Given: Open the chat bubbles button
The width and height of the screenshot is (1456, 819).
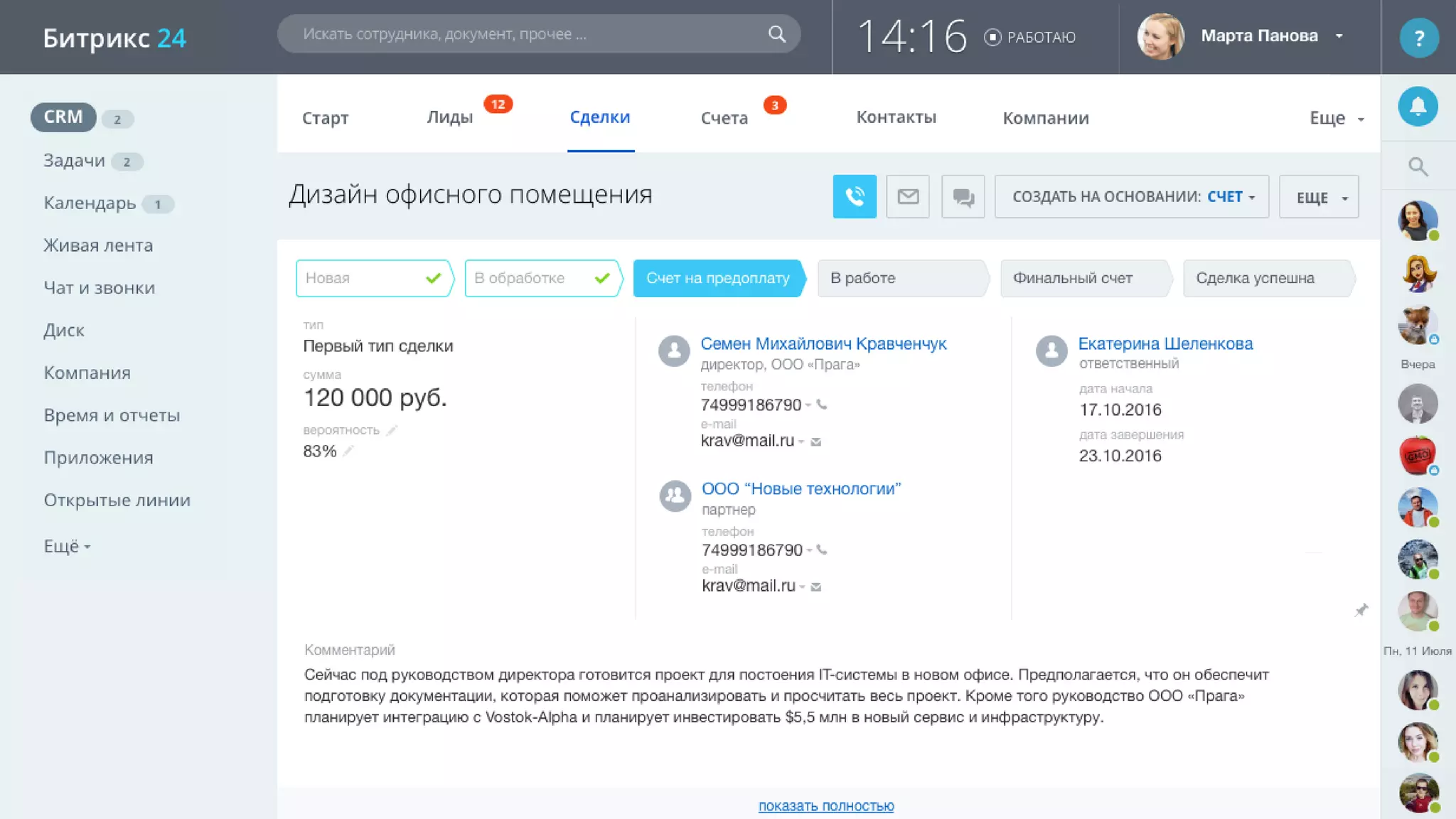Looking at the screenshot, I should tap(963, 197).
